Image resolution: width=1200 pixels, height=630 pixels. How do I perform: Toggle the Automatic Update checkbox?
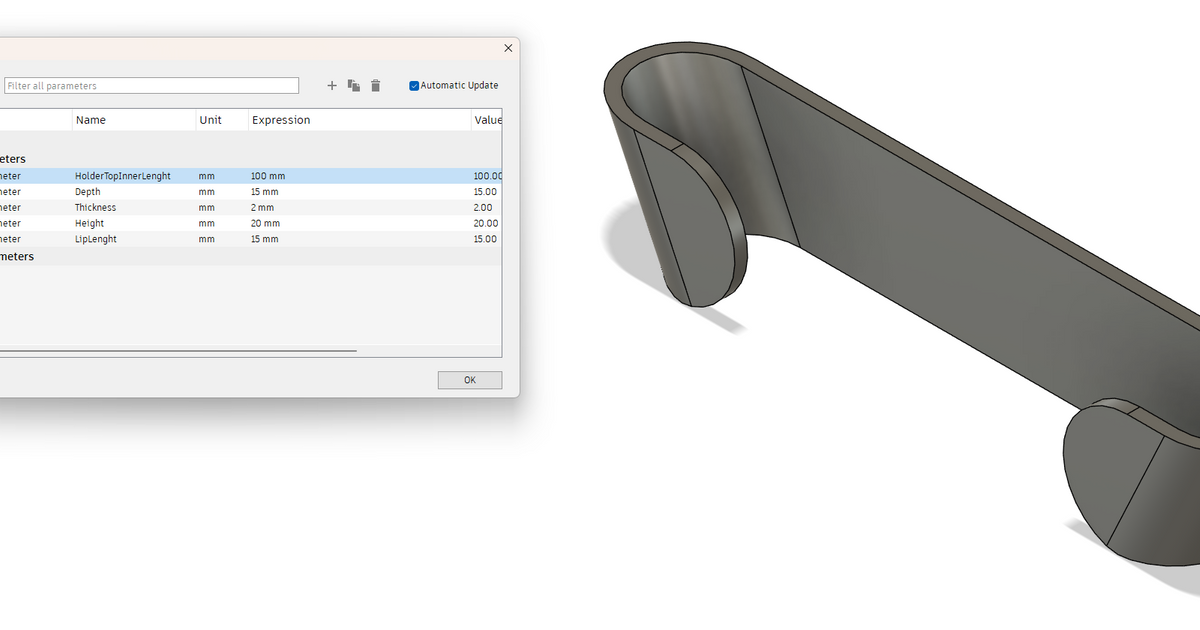pos(414,86)
